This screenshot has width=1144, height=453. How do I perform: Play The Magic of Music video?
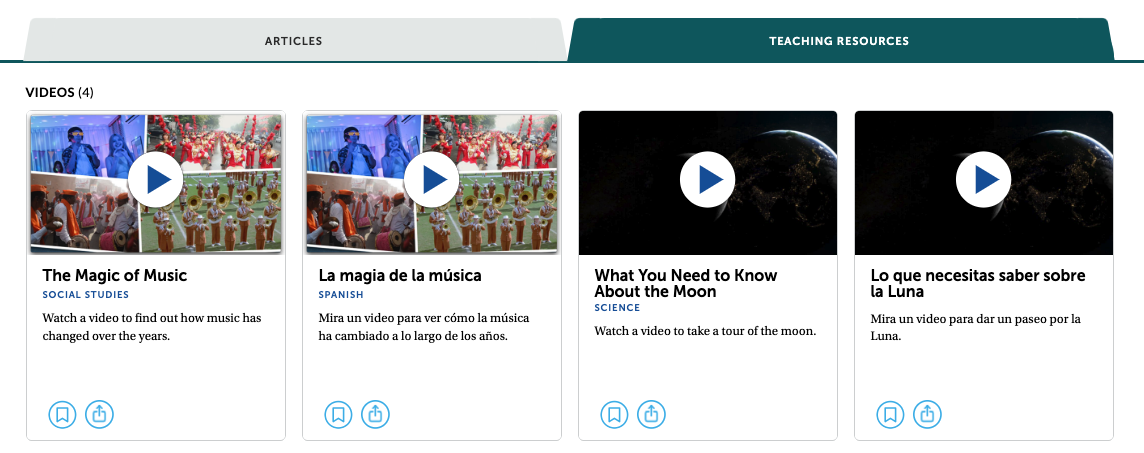tap(156, 180)
